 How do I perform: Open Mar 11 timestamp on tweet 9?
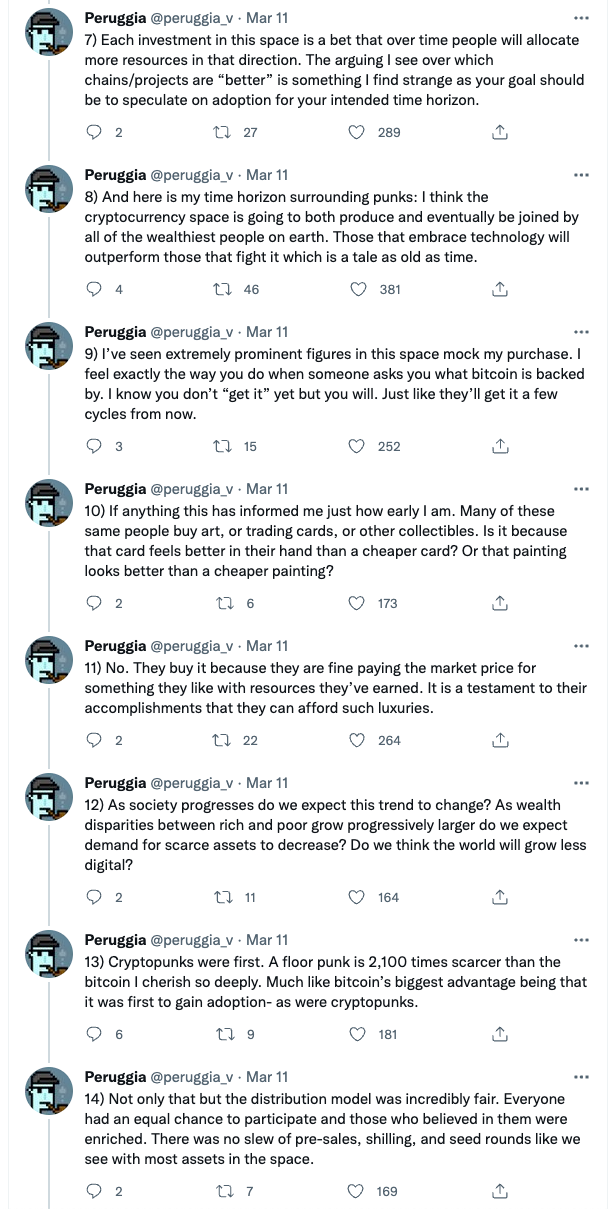tap(267, 332)
